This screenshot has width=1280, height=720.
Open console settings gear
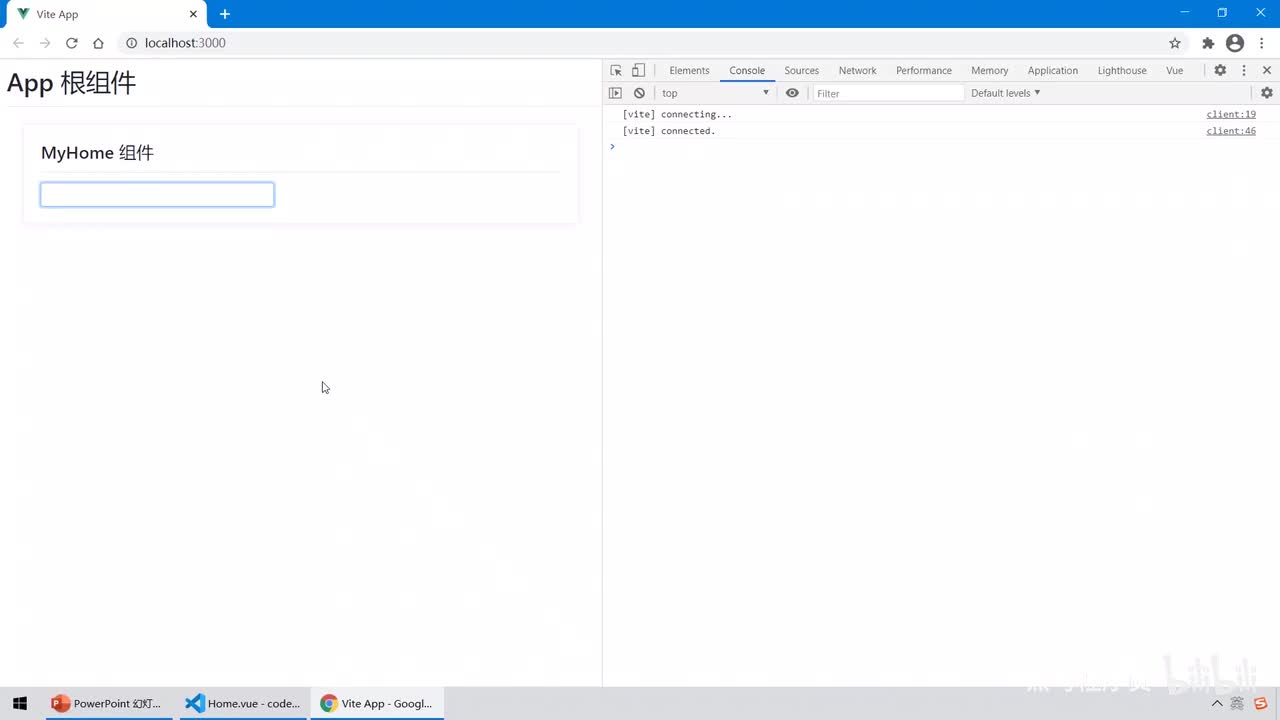(x=1267, y=93)
